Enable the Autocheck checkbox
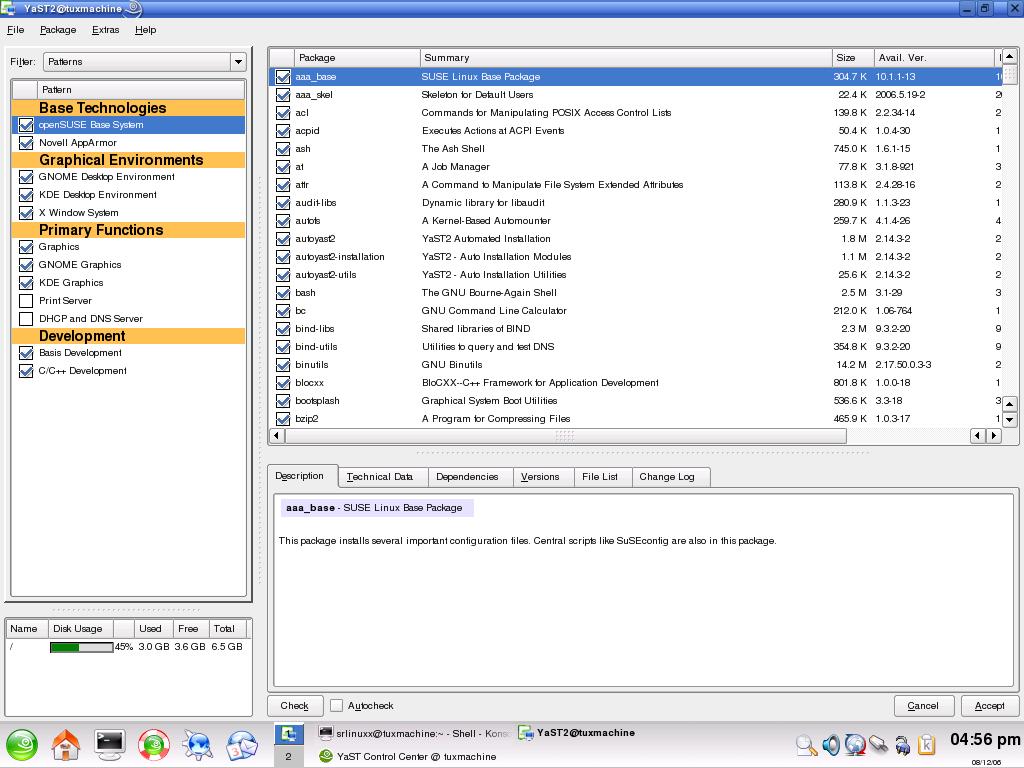Viewport: 1024px width, 768px height. coord(336,705)
